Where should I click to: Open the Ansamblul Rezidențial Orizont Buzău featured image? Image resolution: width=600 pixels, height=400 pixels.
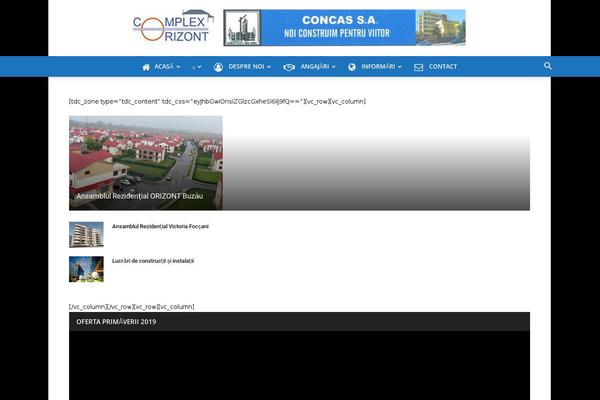(x=146, y=162)
